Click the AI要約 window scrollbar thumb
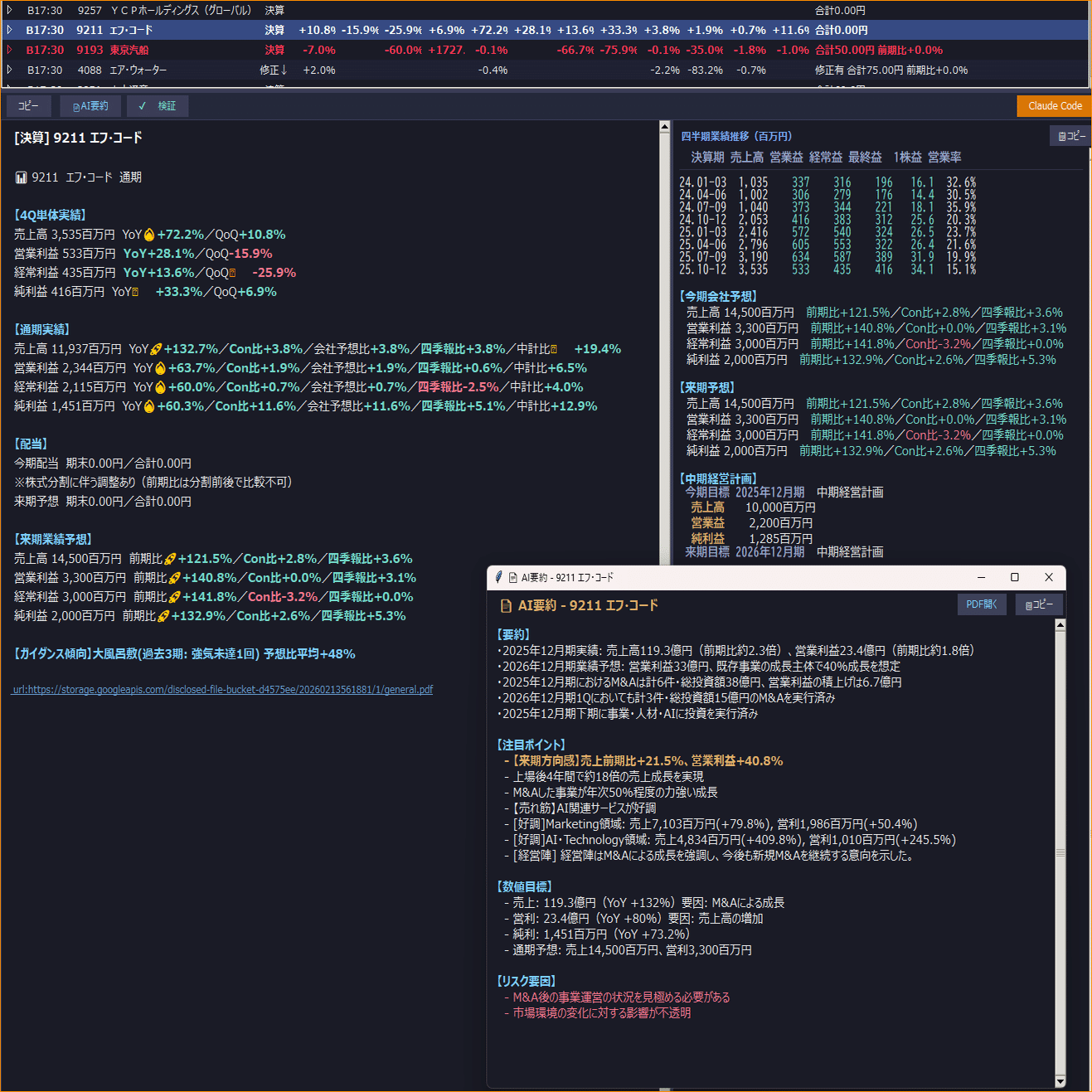Image resolution: width=1092 pixels, height=1092 pixels. pyautogui.click(x=1060, y=852)
